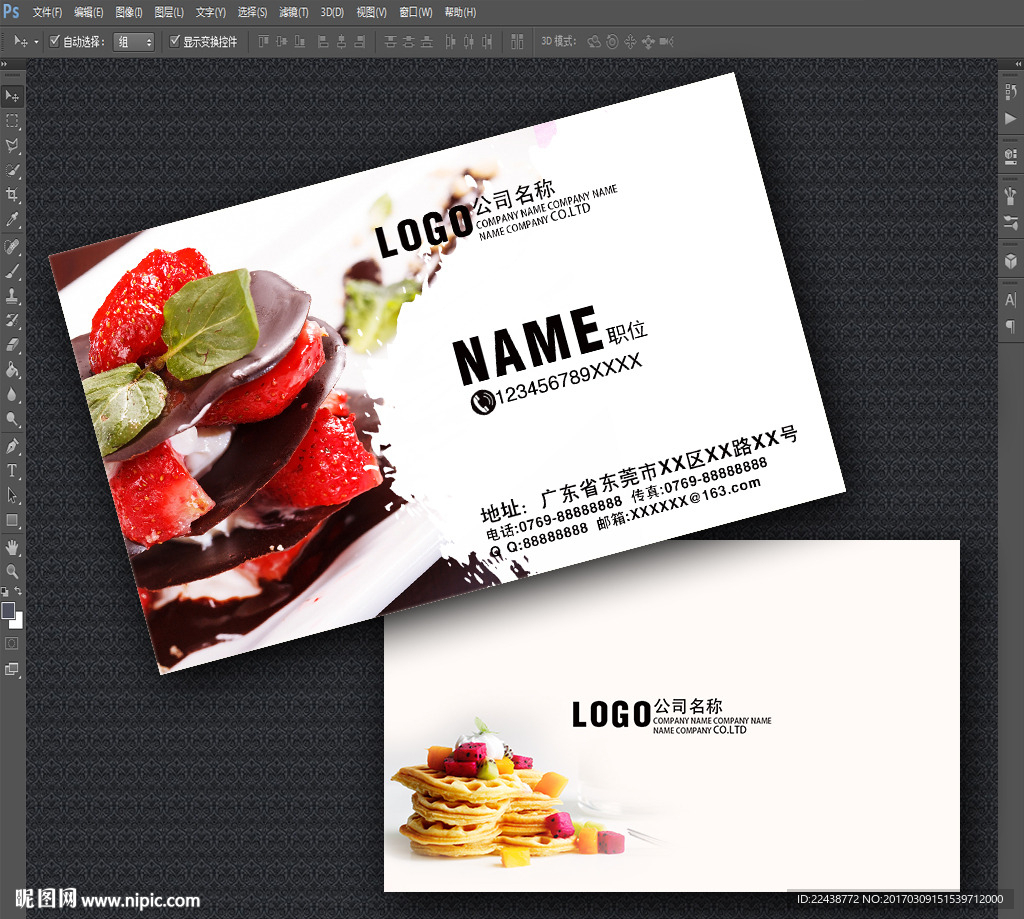Open the Character panel icon
The height and width of the screenshot is (919, 1024).
coord(1010,300)
